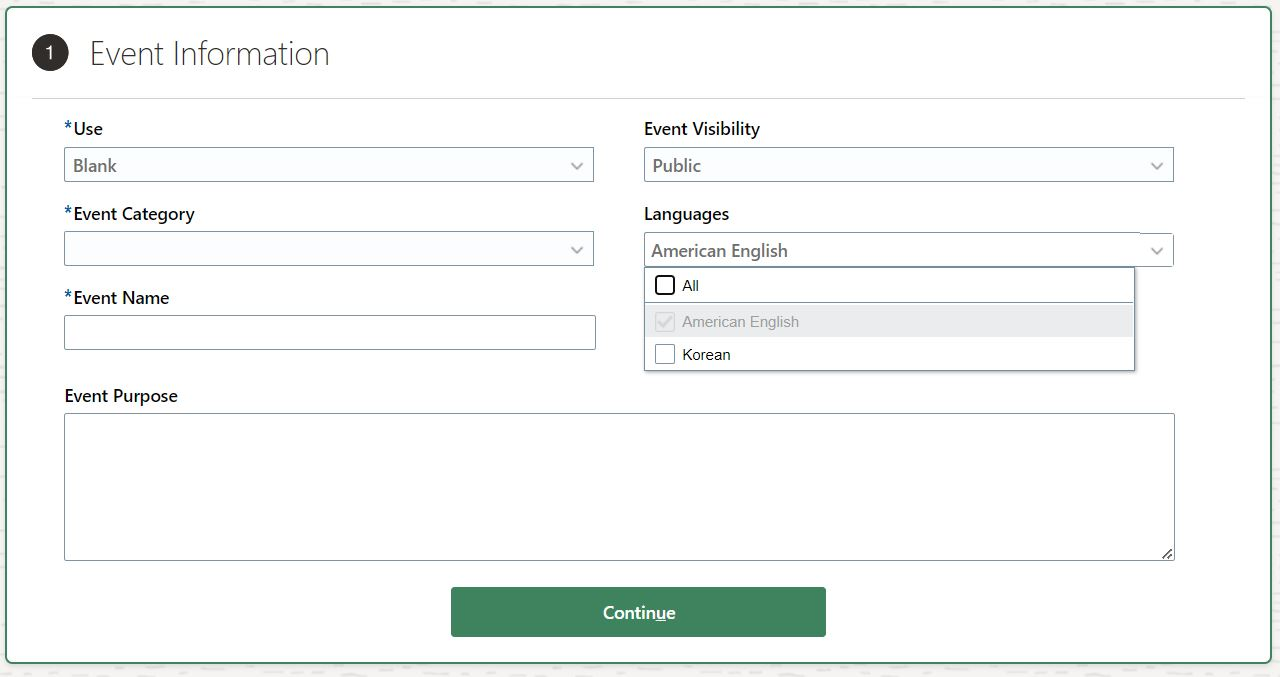
Task: Click the Event Information heading
Action: (210, 54)
